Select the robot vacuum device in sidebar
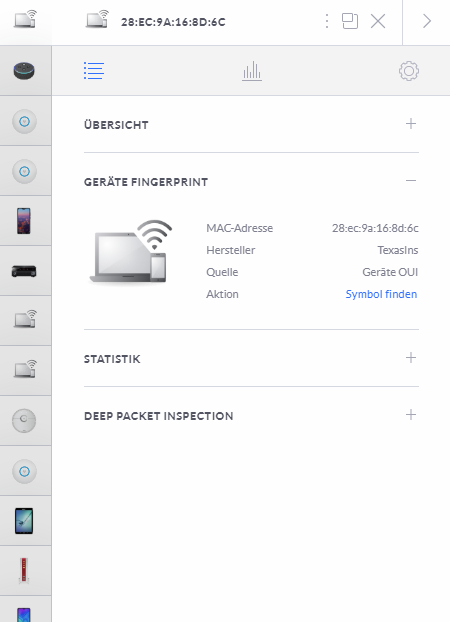 (24, 420)
